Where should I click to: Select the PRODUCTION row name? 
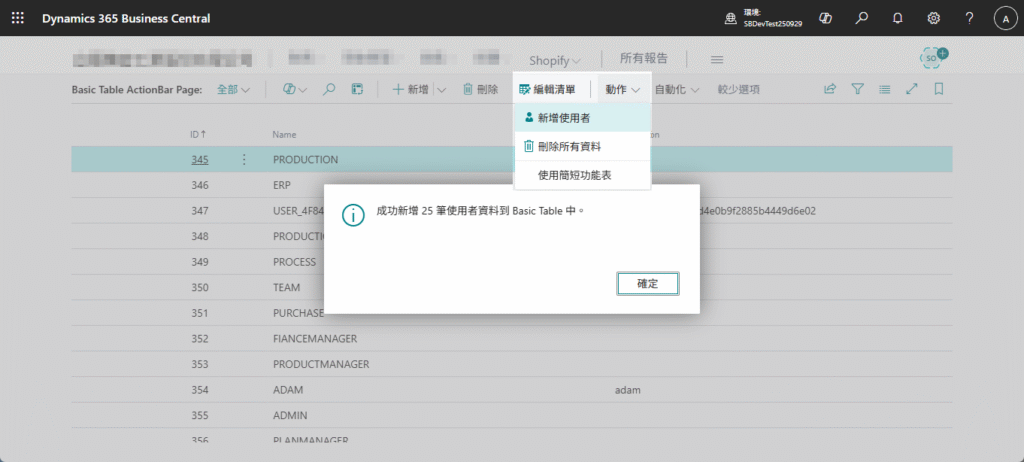306,159
